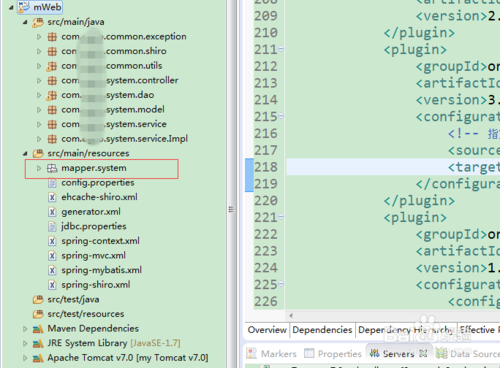The height and width of the screenshot is (368, 500).
Task: Click the Apache Tomcat library icon
Action: tap(38, 358)
